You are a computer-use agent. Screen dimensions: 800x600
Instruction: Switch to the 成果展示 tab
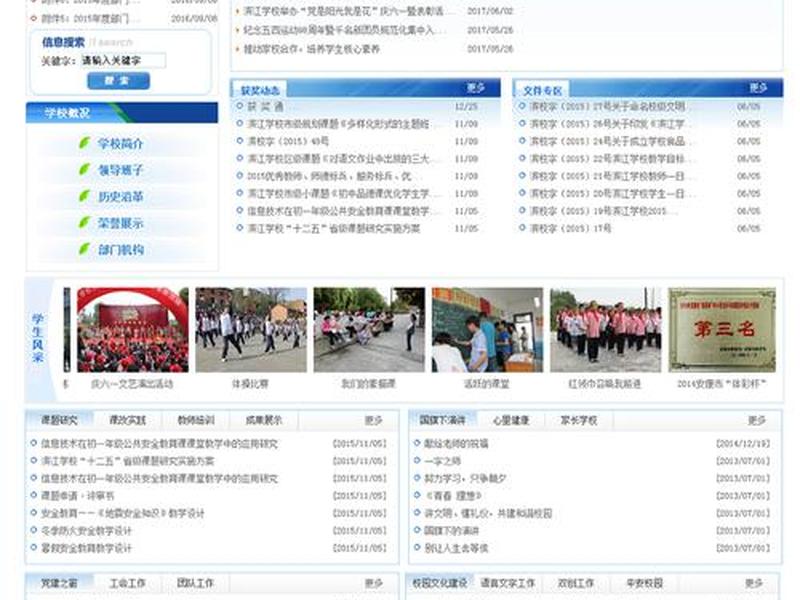click(x=264, y=420)
